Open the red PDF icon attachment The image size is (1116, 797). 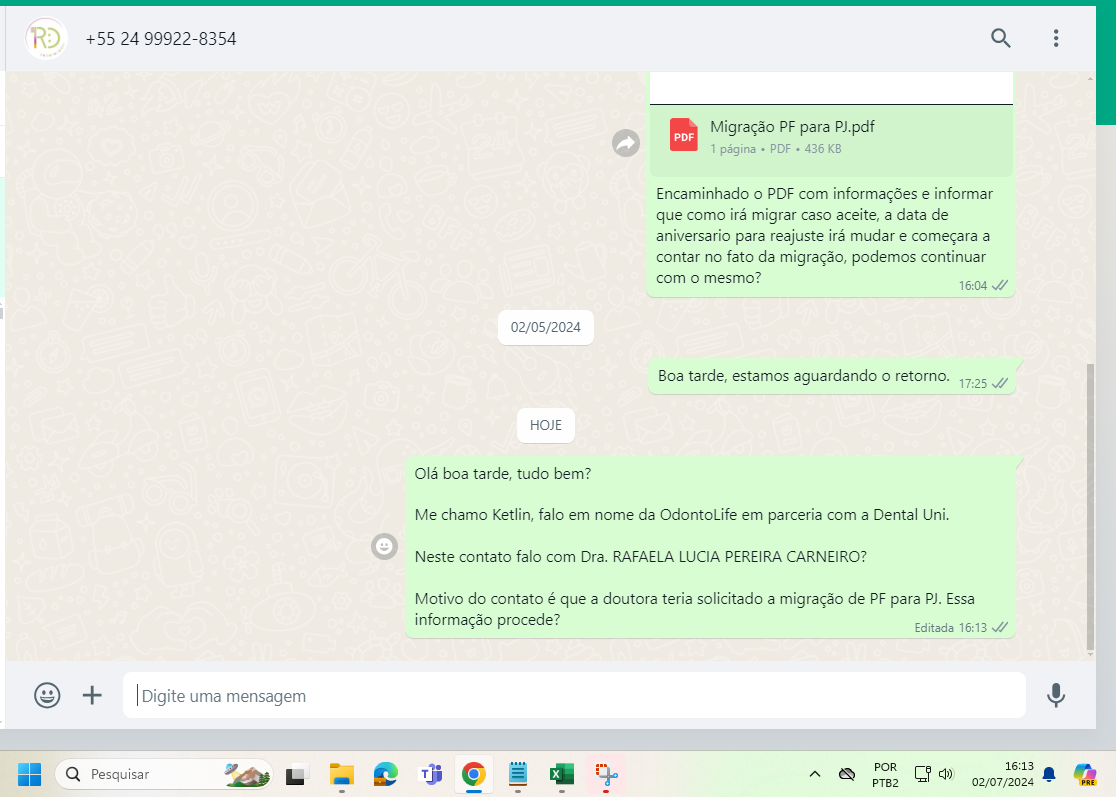click(684, 135)
